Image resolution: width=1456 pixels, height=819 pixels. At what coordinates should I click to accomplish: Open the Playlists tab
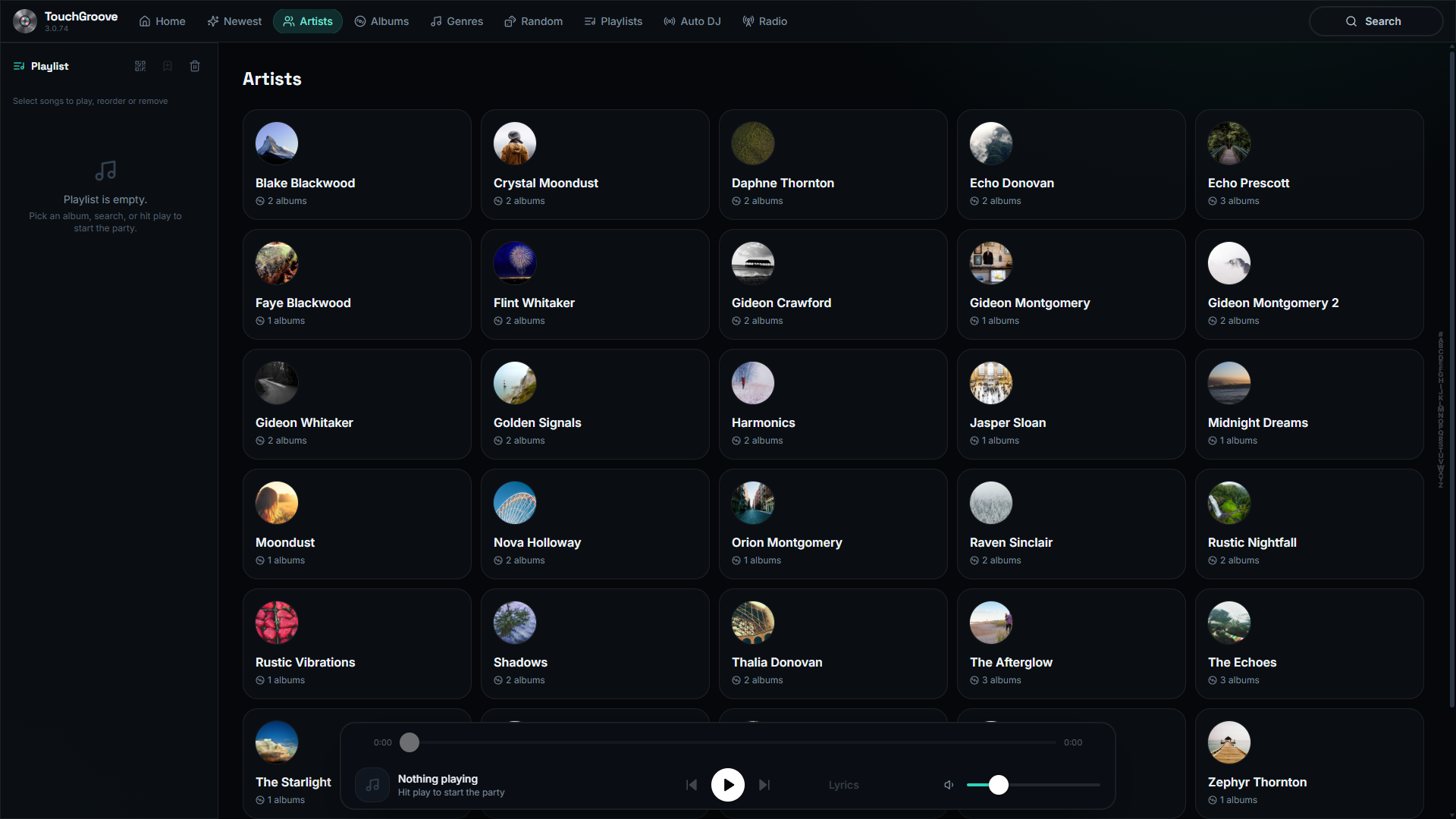613,21
